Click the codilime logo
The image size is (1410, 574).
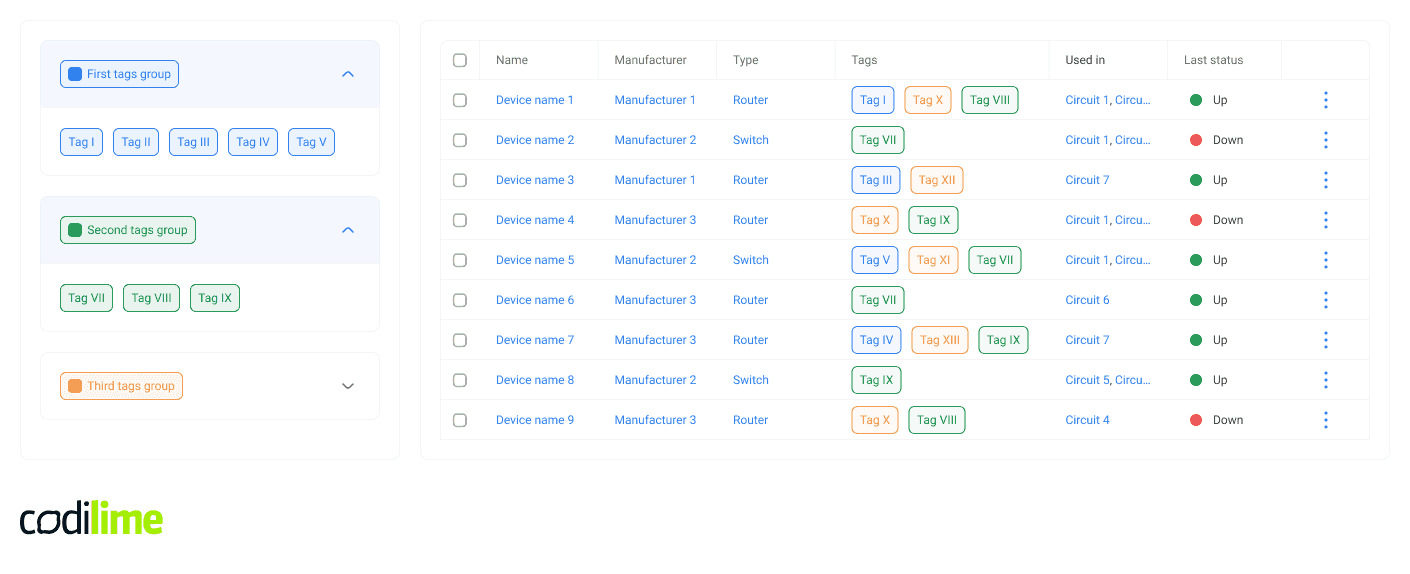[91, 518]
